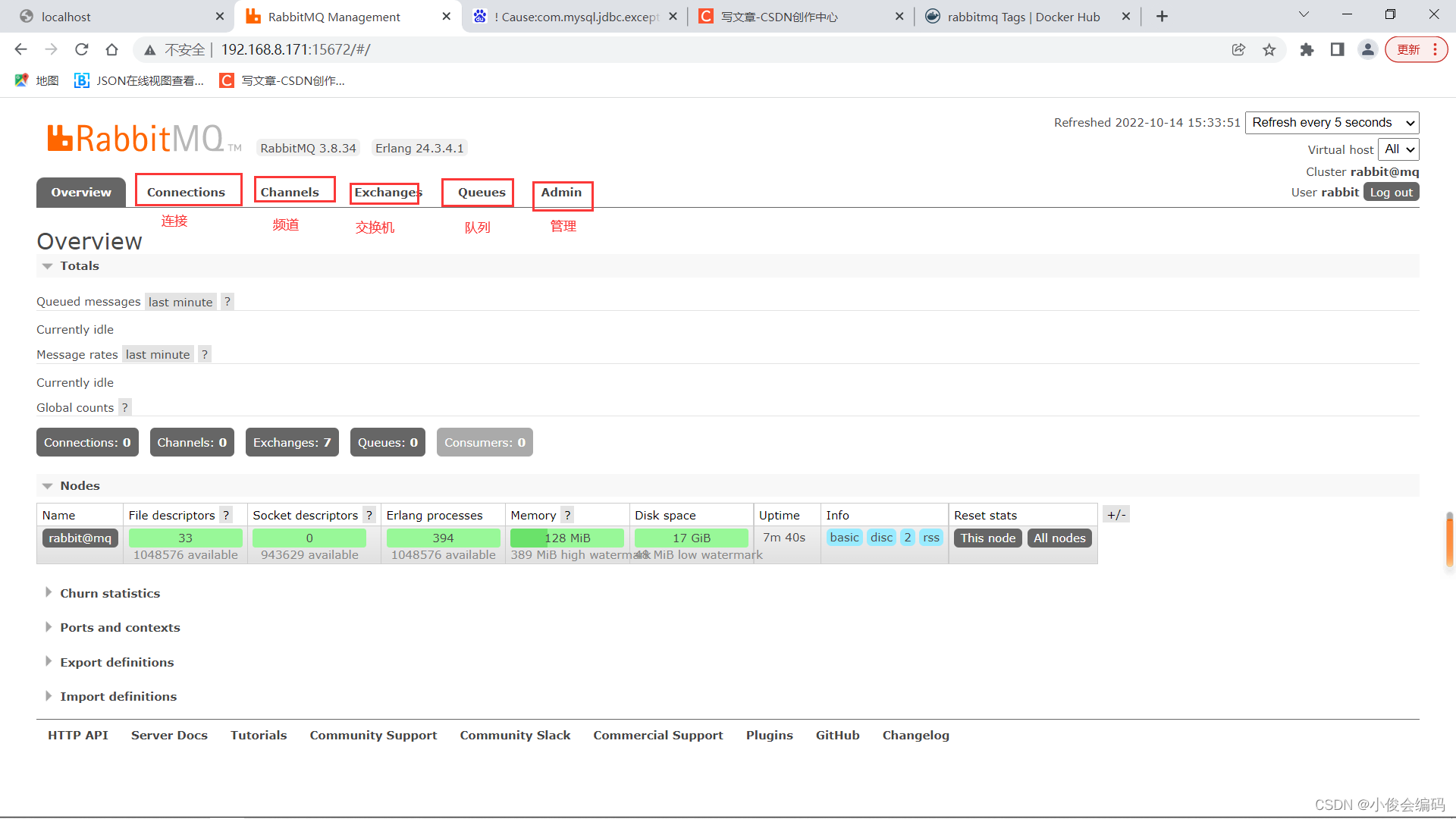
Task: Click the File descriptors help question mark
Action: coord(226,515)
